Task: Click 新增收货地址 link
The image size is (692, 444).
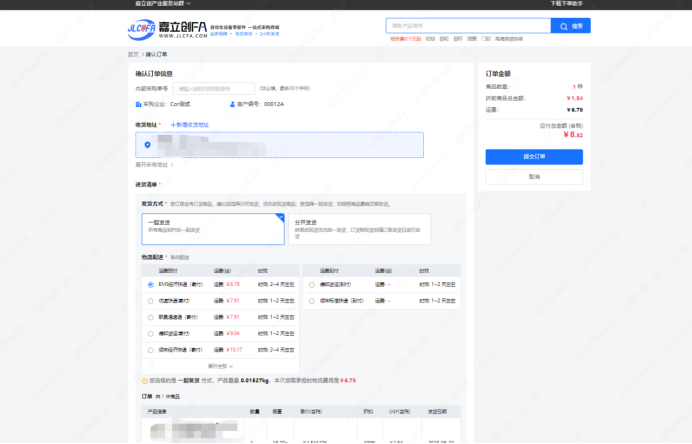Action: (190, 124)
